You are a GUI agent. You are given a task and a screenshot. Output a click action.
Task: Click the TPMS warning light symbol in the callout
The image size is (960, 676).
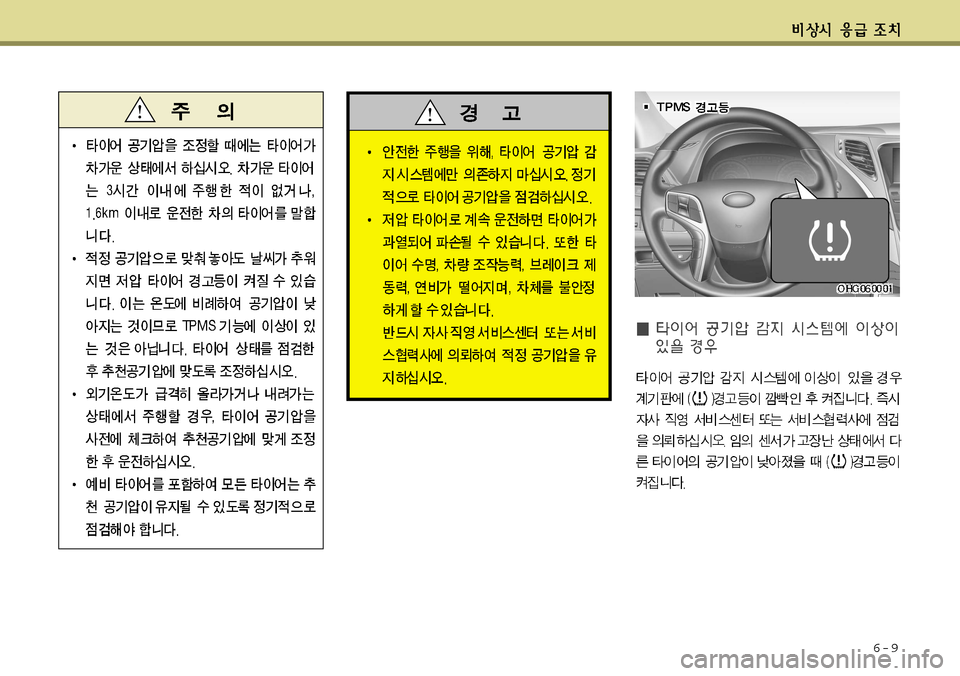(x=830, y=241)
